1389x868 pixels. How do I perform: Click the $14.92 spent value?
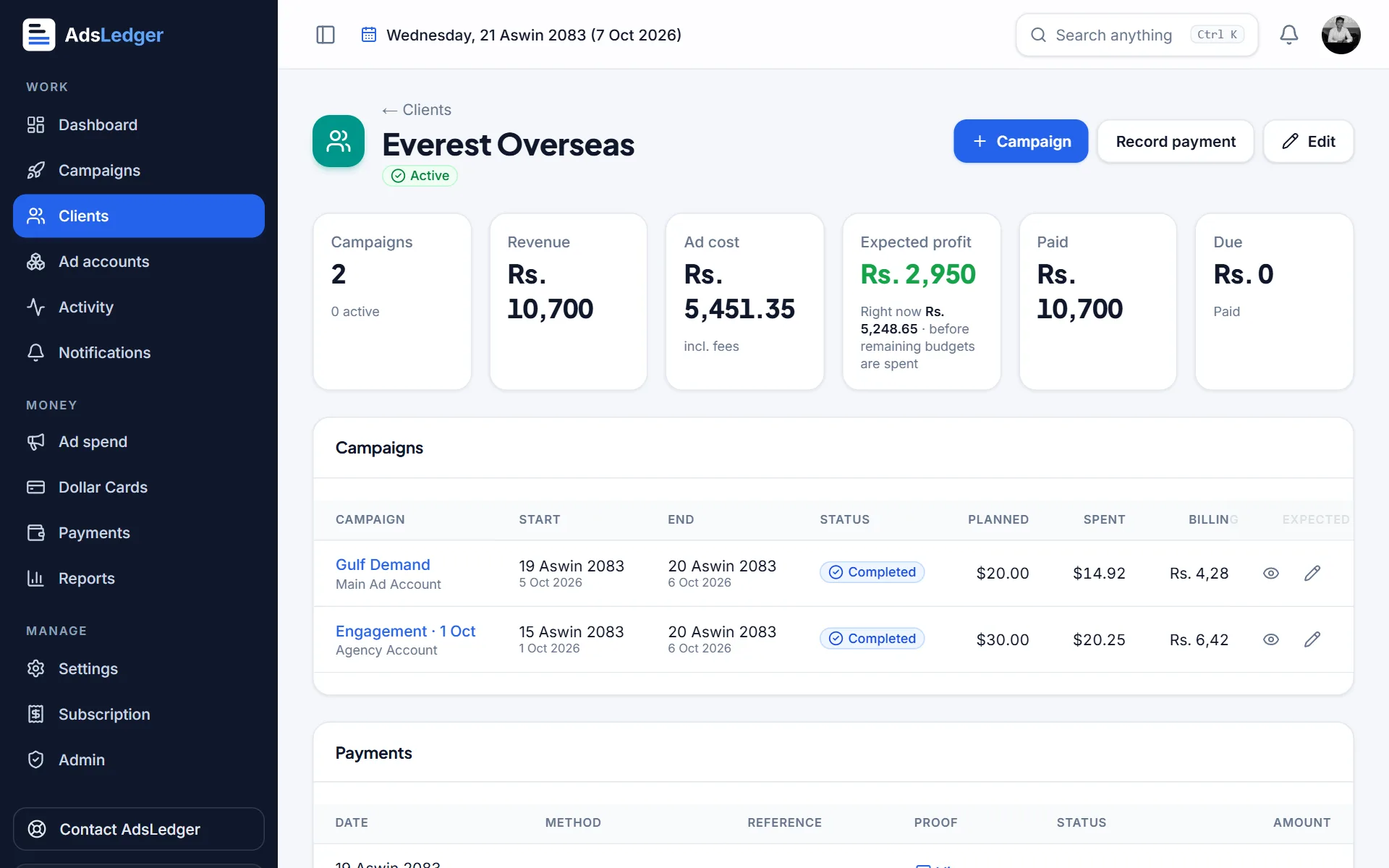[1099, 574]
